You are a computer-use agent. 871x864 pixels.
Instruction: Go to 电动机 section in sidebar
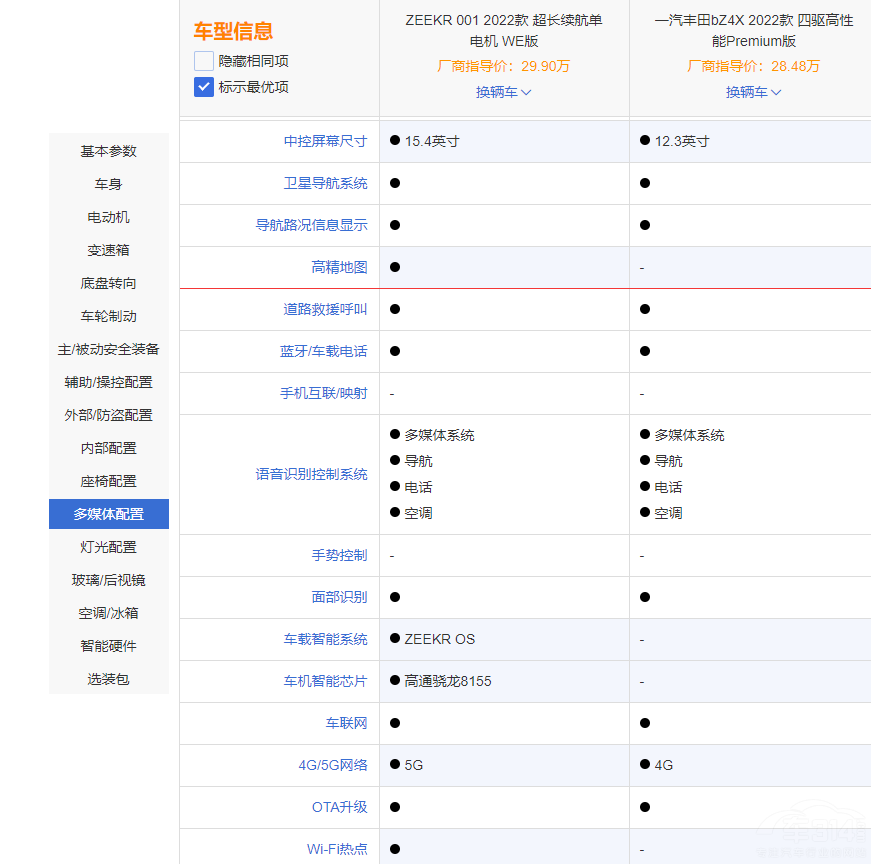pos(109,217)
